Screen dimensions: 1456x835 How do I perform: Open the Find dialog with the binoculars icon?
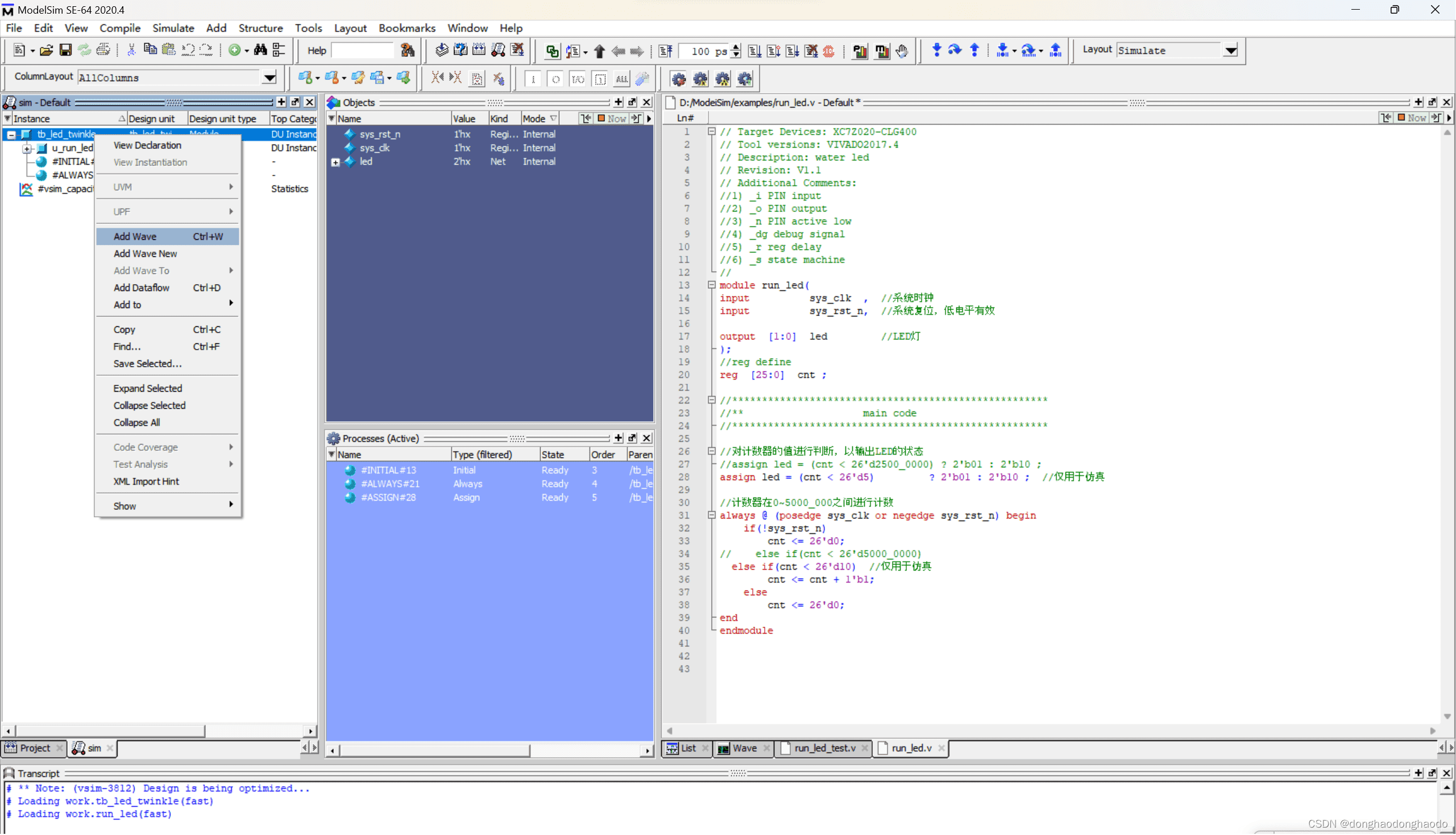point(260,50)
